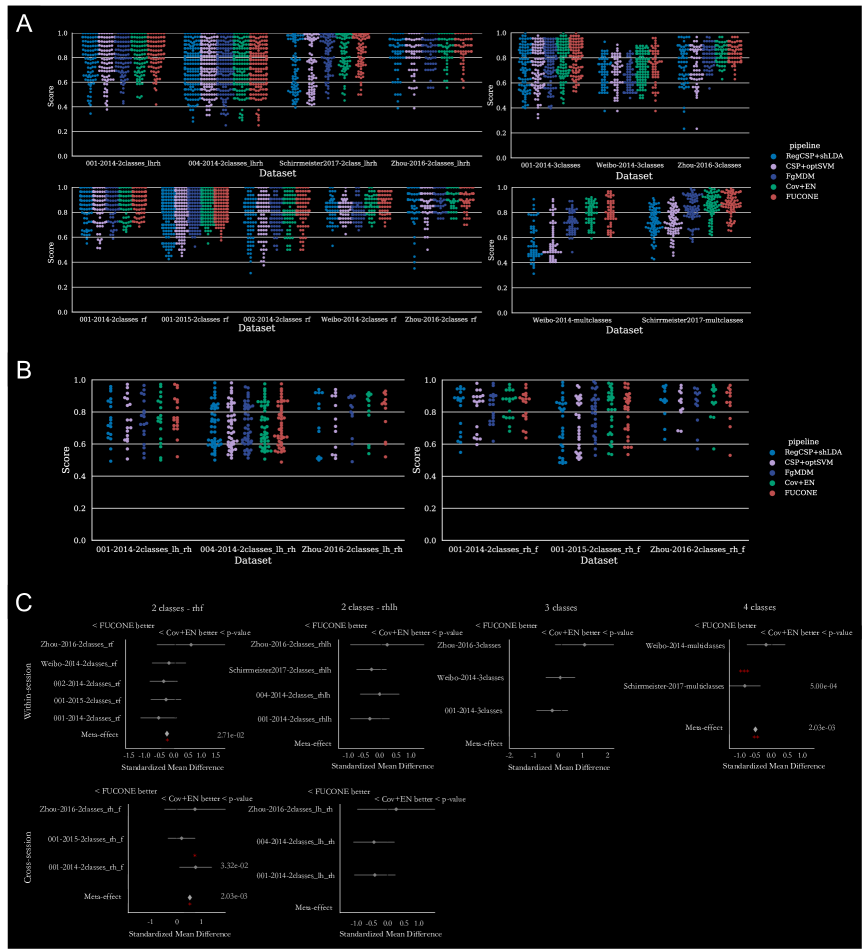Click the 001-2014-2classes_rh_f axis label in panel B
The width and height of the screenshot is (862, 949).
493,550
